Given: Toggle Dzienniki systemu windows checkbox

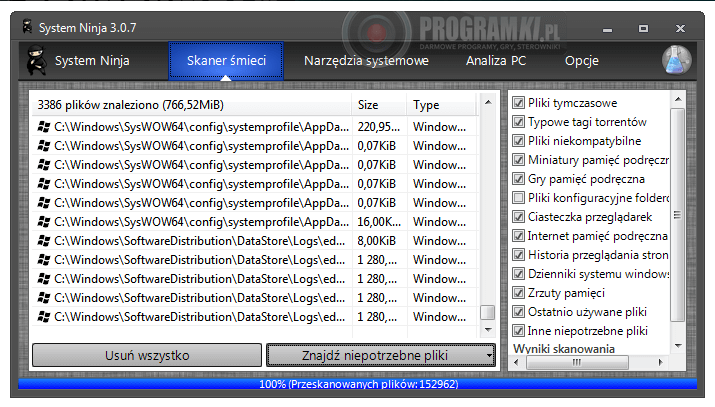Looking at the screenshot, I should click(x=518, y=273).
